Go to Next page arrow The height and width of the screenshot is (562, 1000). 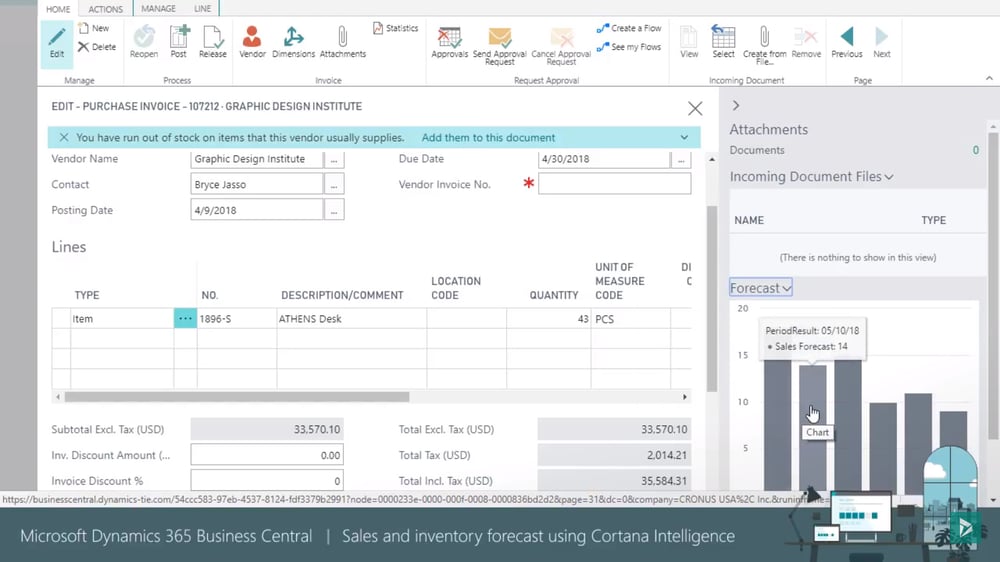point(881,36)
